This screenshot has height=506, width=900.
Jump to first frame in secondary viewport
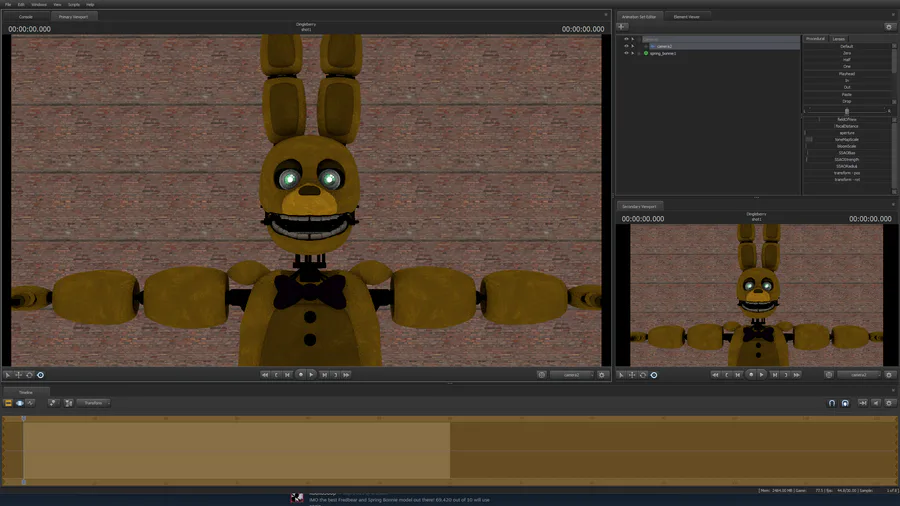point(715,375)
